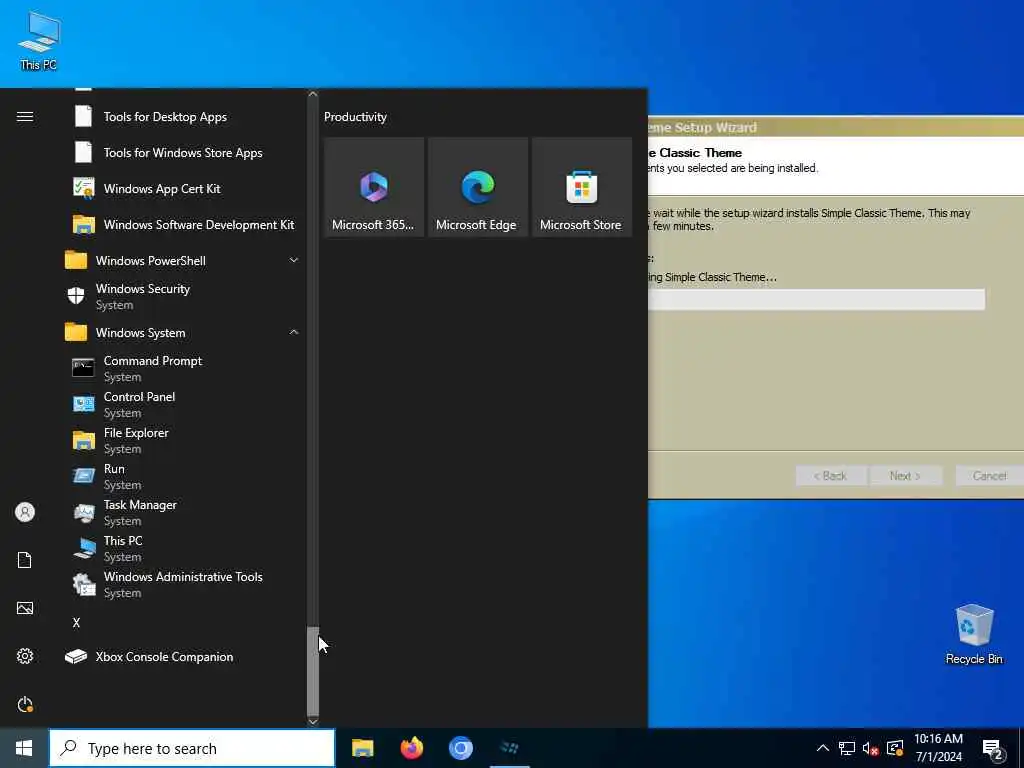Click the taskbar search box
Image resolution: width=1024 pixels, height=768 pixels.
pos(192,748)
